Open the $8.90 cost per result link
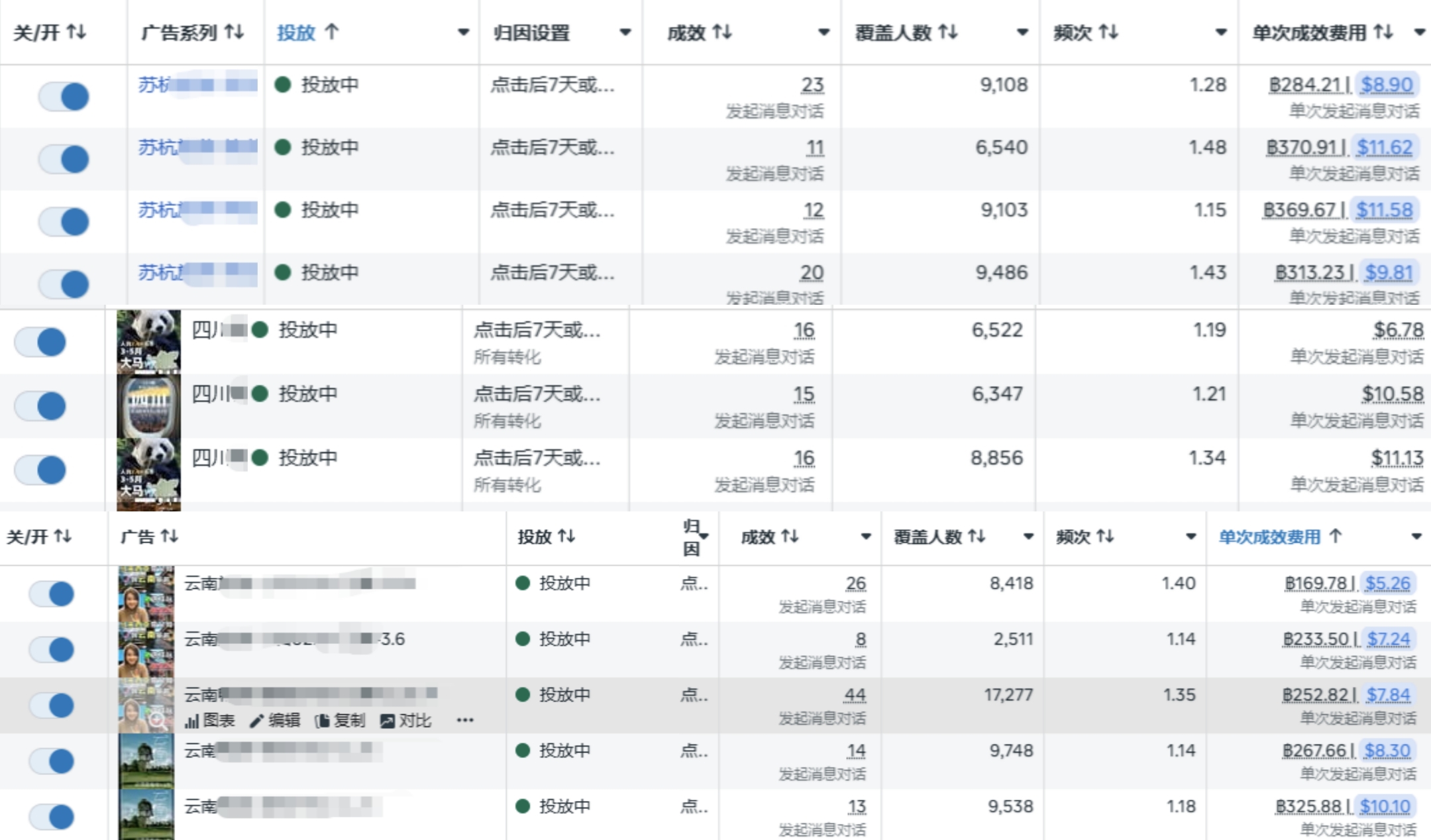1431x840 pixels. tap(1386, 85)
